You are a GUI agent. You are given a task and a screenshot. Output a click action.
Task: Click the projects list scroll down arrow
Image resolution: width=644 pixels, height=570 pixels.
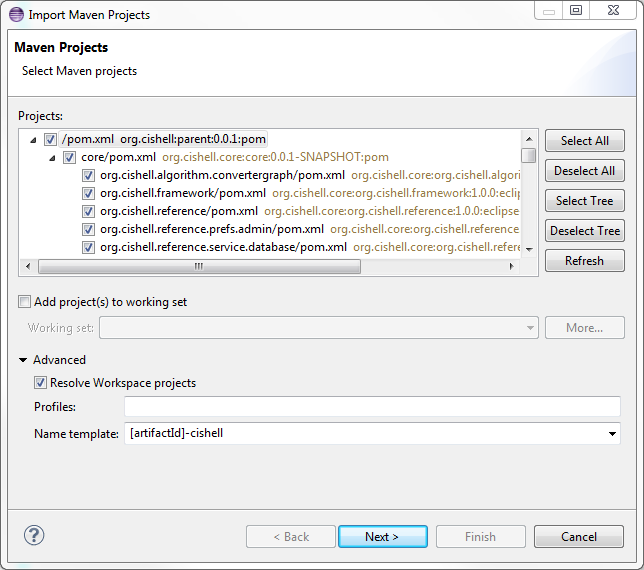[x=529, y=249]
